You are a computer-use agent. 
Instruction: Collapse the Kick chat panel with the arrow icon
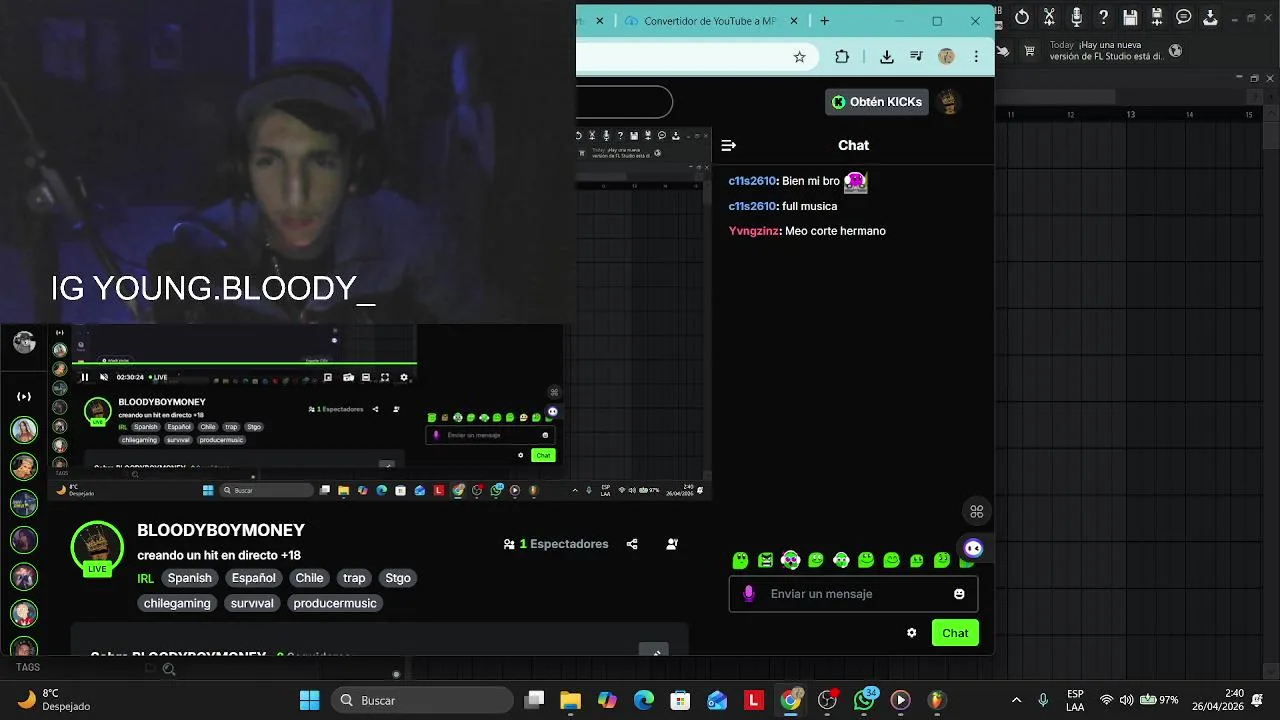click(728, 145)
